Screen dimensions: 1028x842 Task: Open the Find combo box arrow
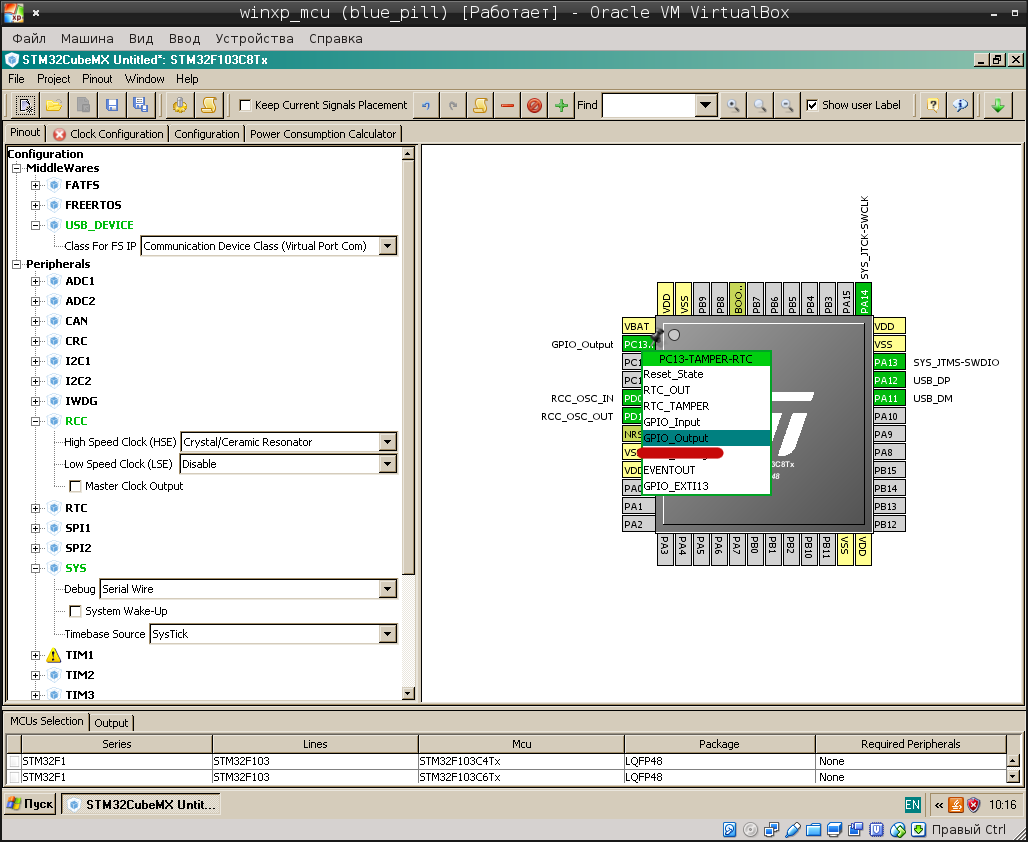click(x=705, y=105)
